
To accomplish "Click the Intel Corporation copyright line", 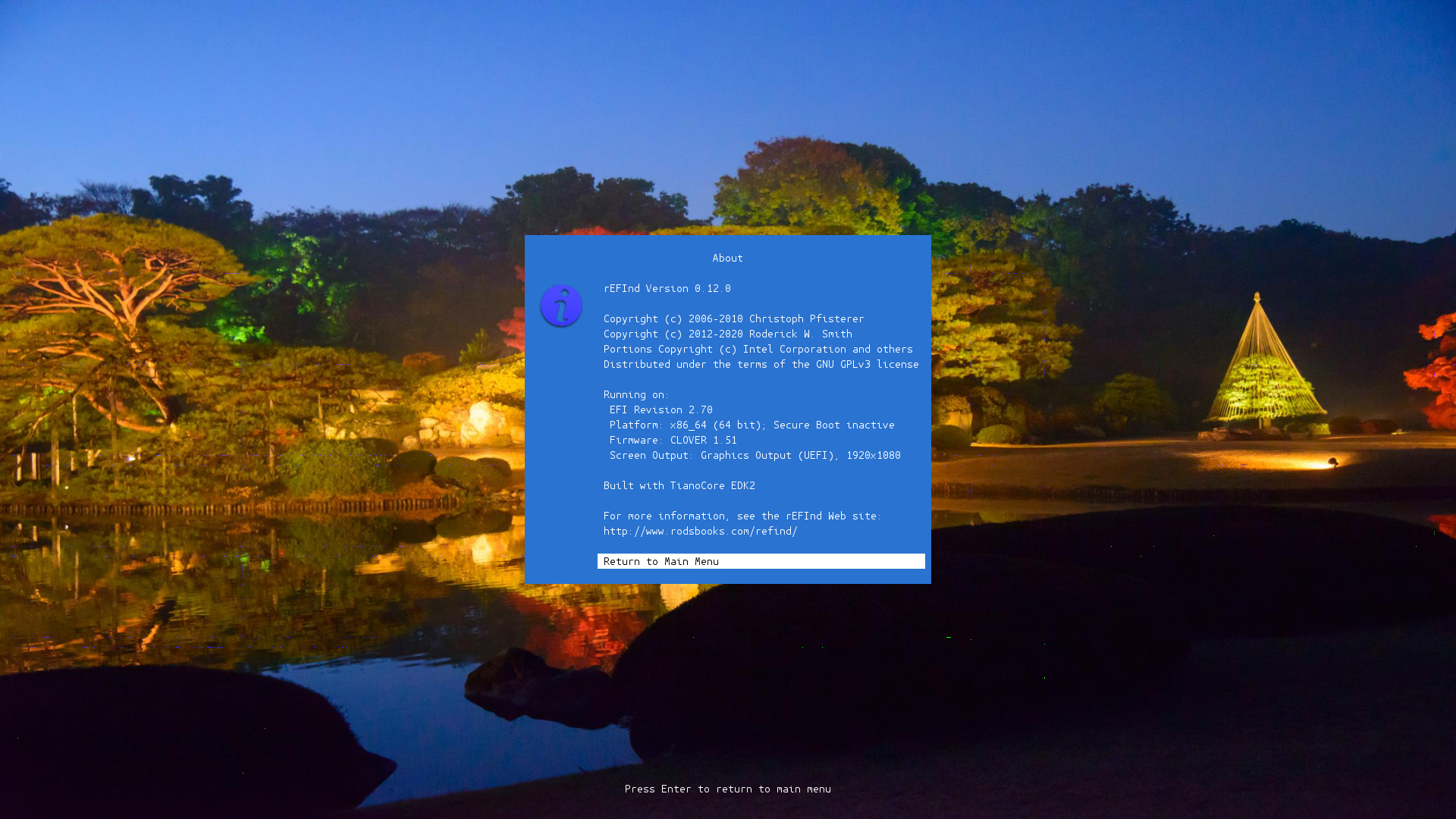I will [x=758, y=349].
